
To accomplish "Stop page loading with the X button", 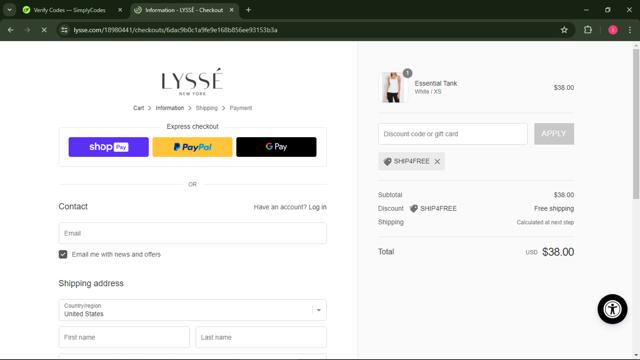I will pyautogui.click(x=44, y=30).
